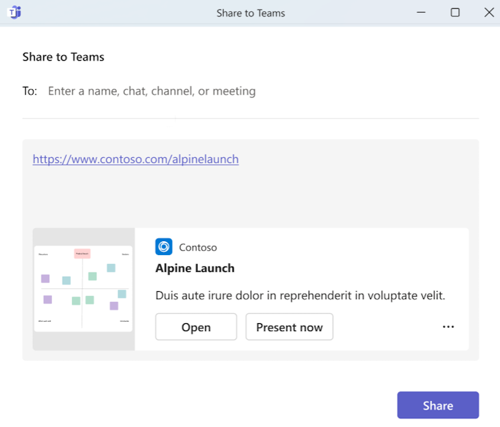Click the Contoso app icon
500x427 pixels.
164,247
